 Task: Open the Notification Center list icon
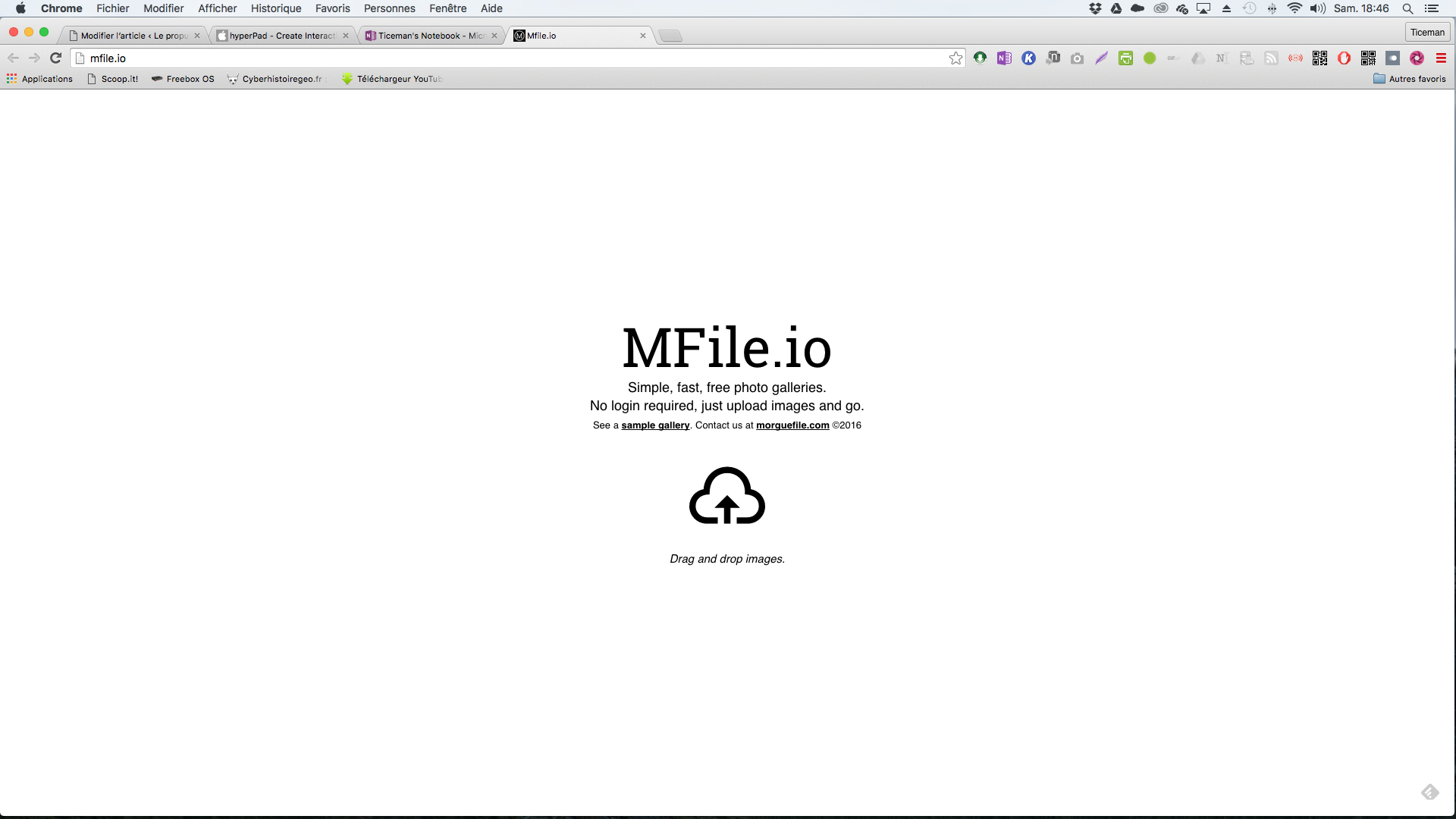click(x=1432, y=8)
